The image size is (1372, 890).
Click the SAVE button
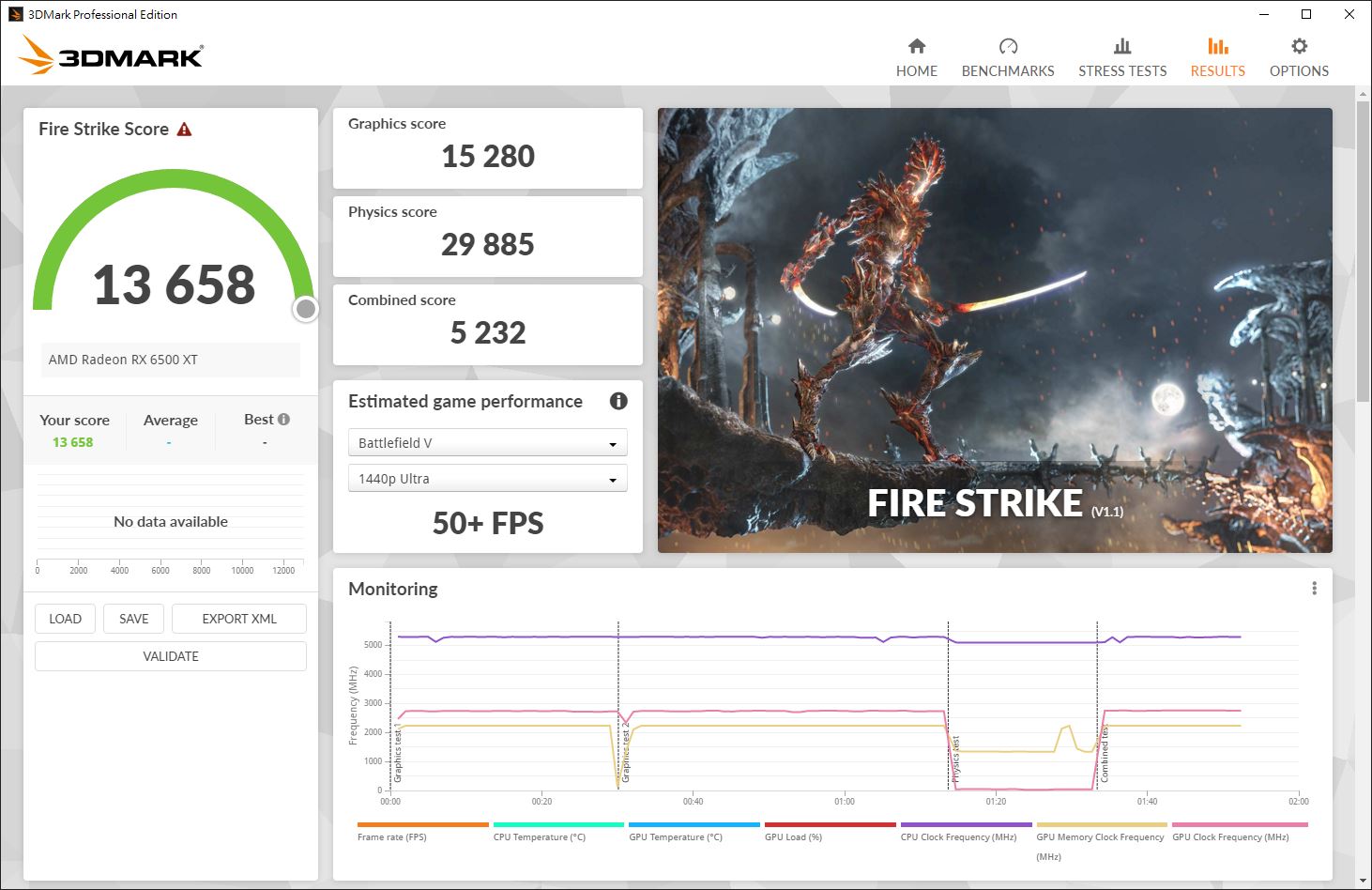point(133,619)
